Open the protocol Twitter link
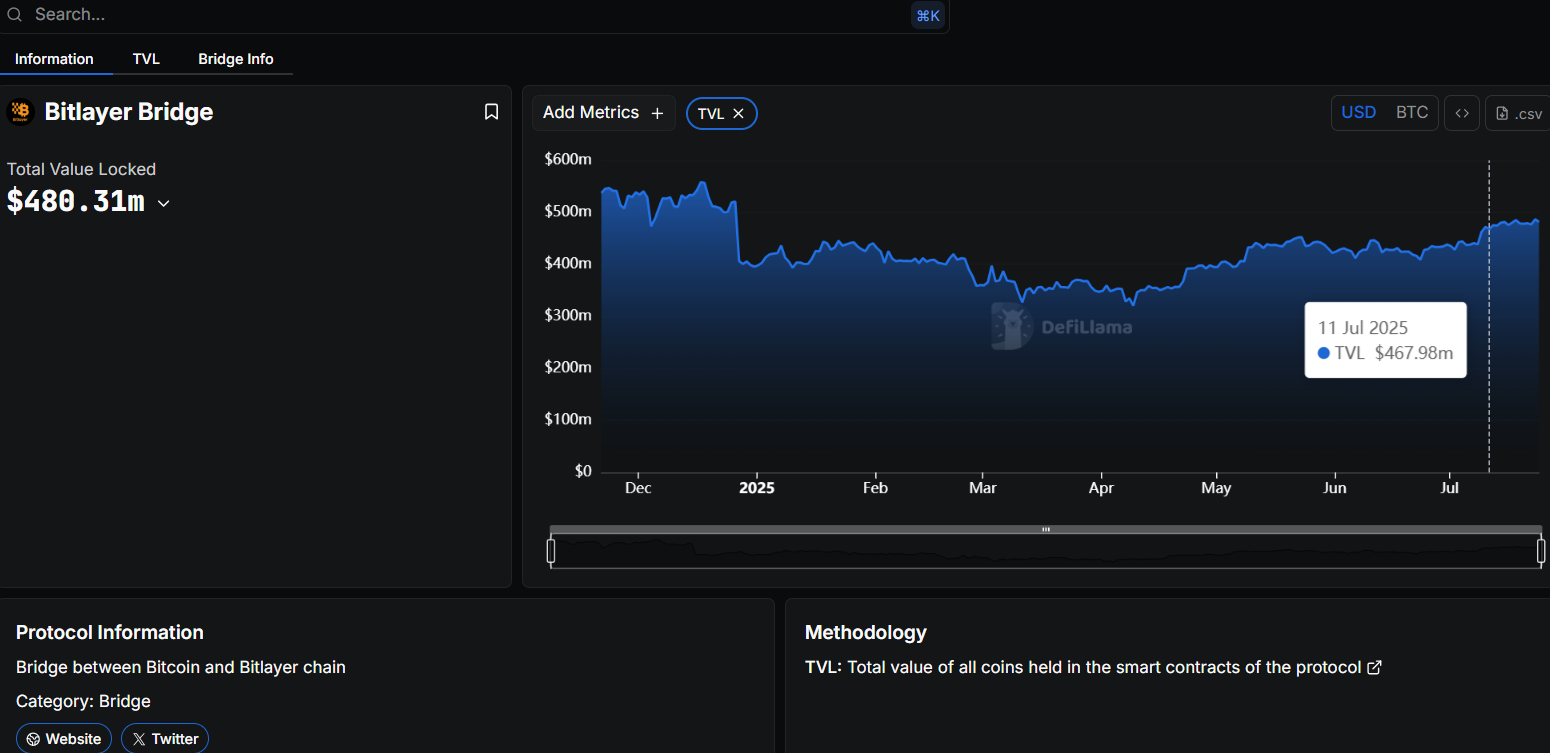 (x=165, y=739)
